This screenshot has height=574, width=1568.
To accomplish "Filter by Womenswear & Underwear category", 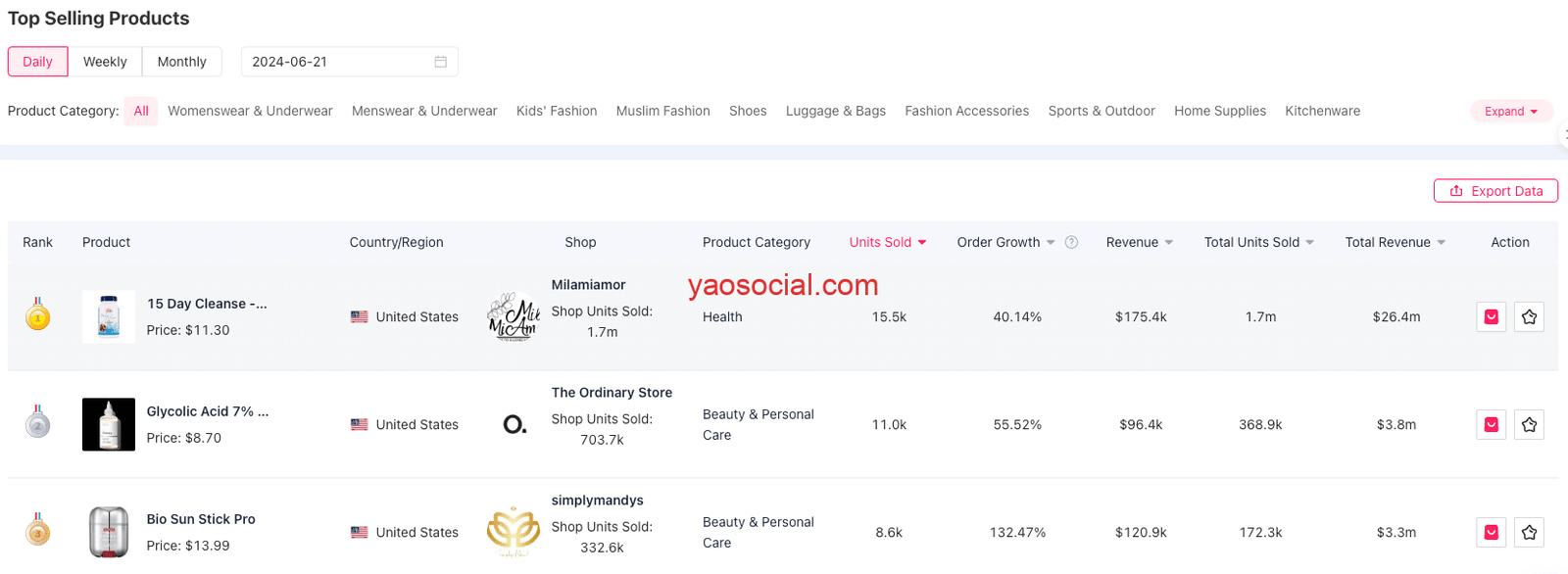I will tap(250, 111).
